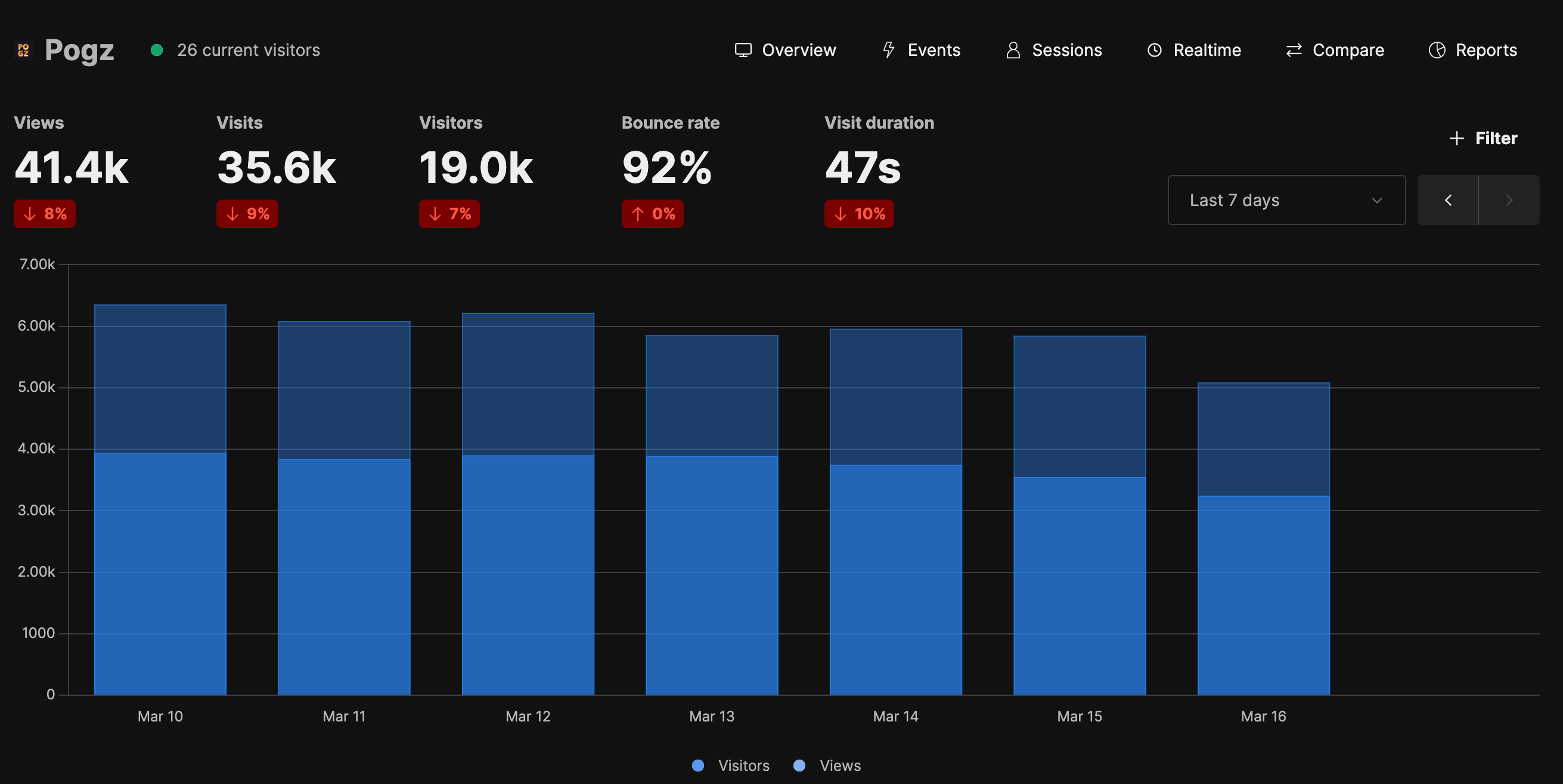The height and width of the screenshot is (784, 1563).
Task: Click the Pogz site logo icon
Action: (23, 49)
